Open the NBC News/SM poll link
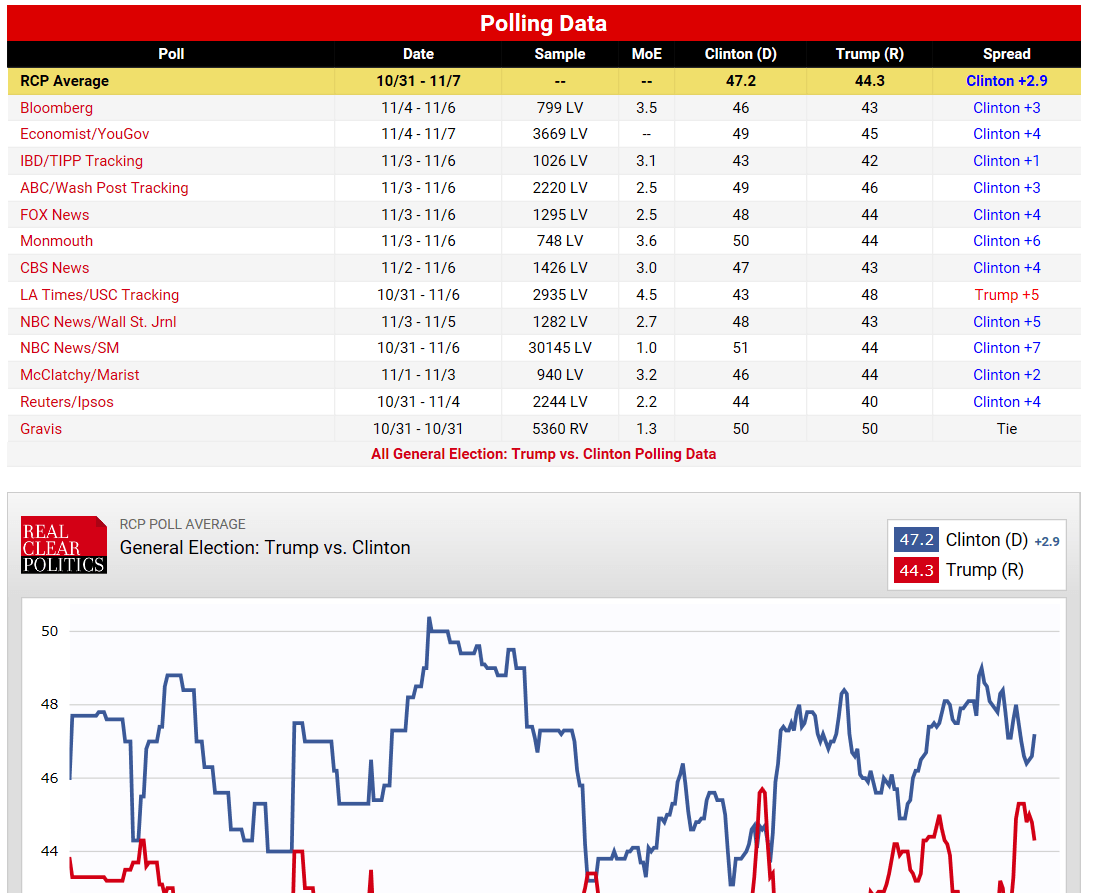The width and height of the screenshot is (1093, 893). pos(70,348)
